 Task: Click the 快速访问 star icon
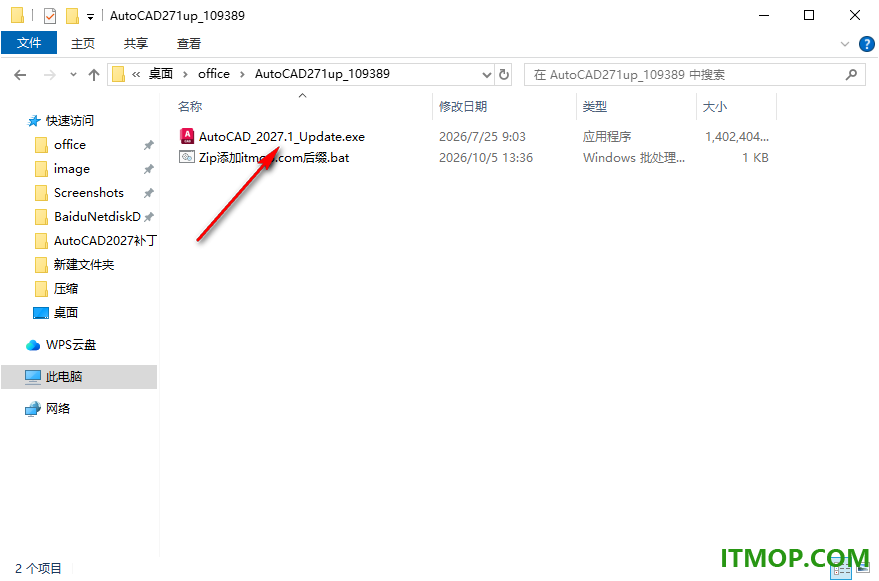click(x=34, y=121)
